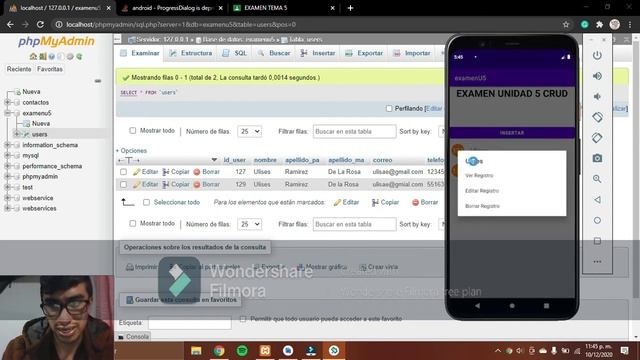Enable the Perfilando checkbox
This screenshot has height=360, width=640.
click(x=389, y=108)
